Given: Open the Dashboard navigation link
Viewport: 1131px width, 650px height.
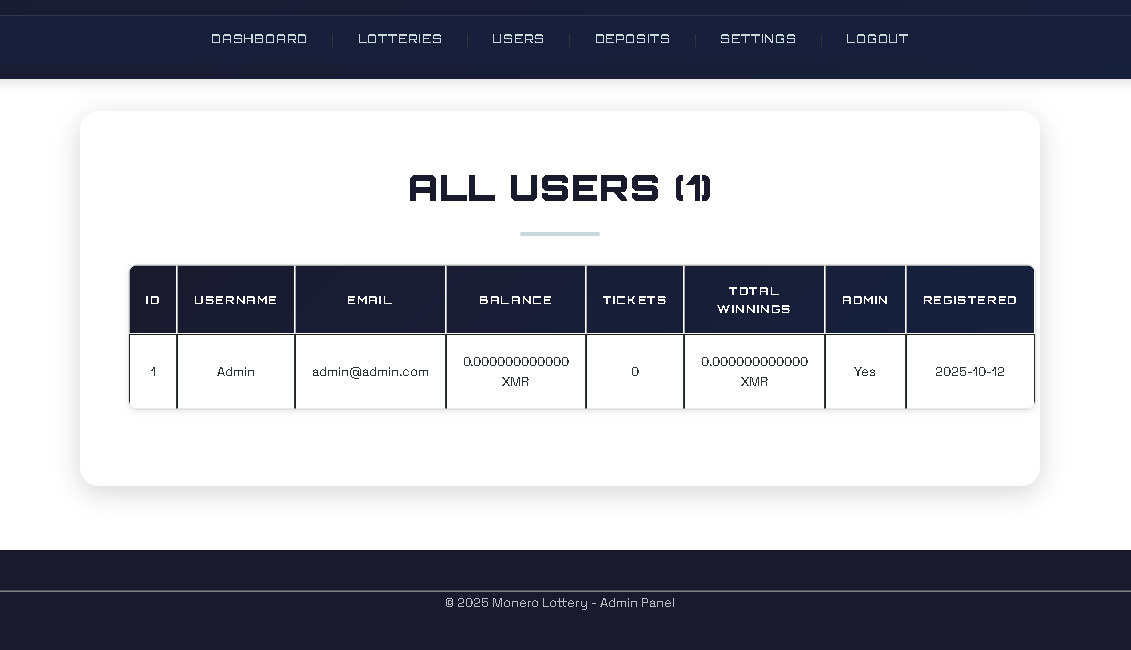Looking at the screenshot, I should pyautogui.click(x=259, y=39).
